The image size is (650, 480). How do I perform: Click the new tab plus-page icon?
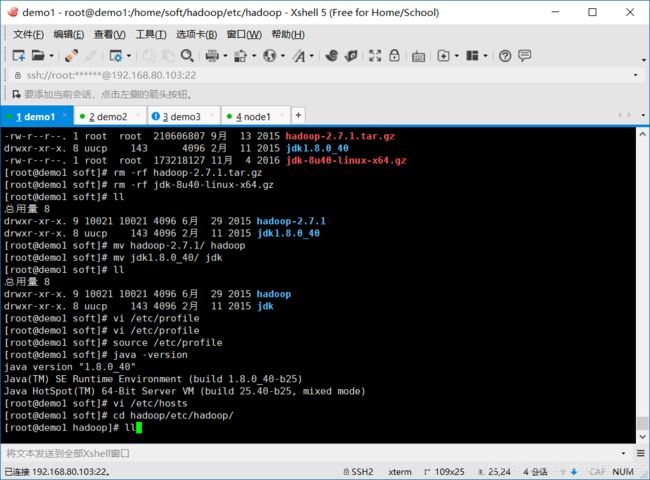click(443, 56)
